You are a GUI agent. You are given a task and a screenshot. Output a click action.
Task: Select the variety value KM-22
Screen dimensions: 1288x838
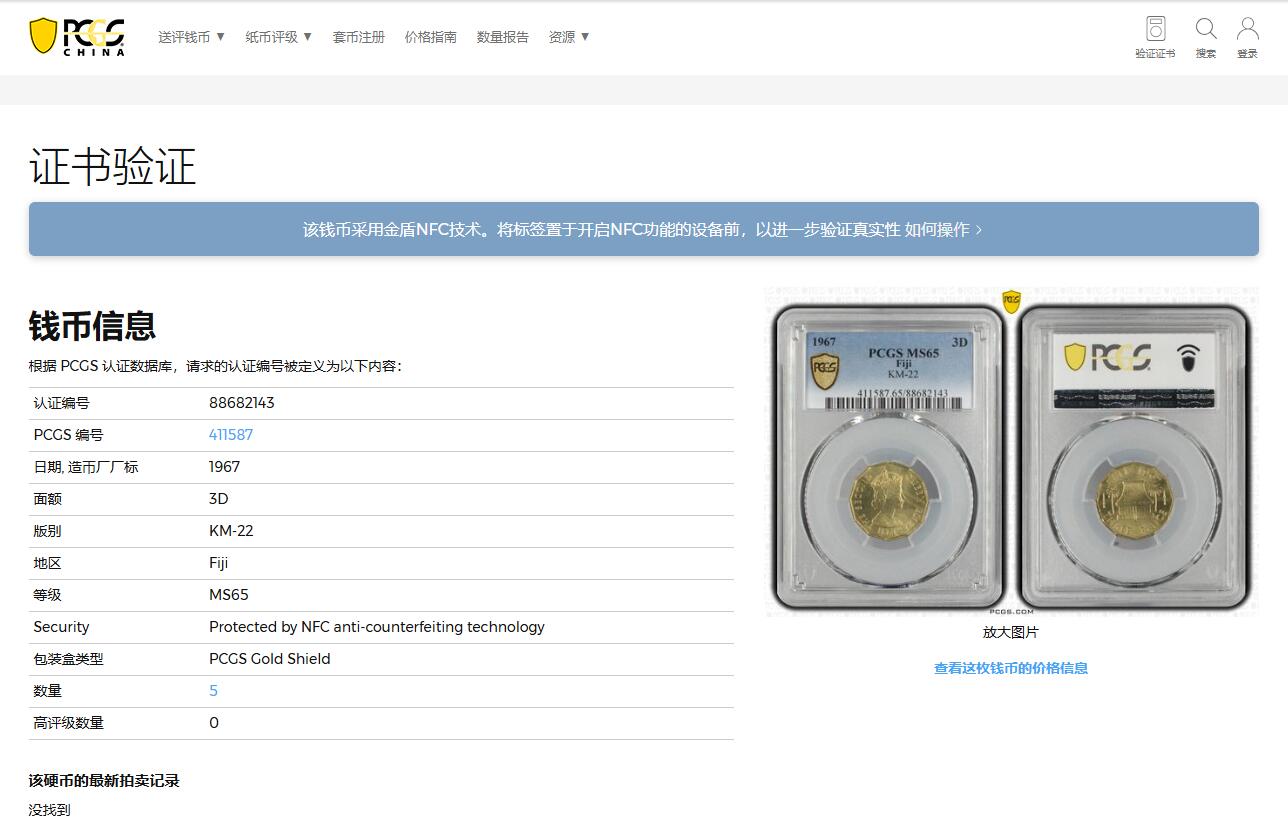point(231,531)
